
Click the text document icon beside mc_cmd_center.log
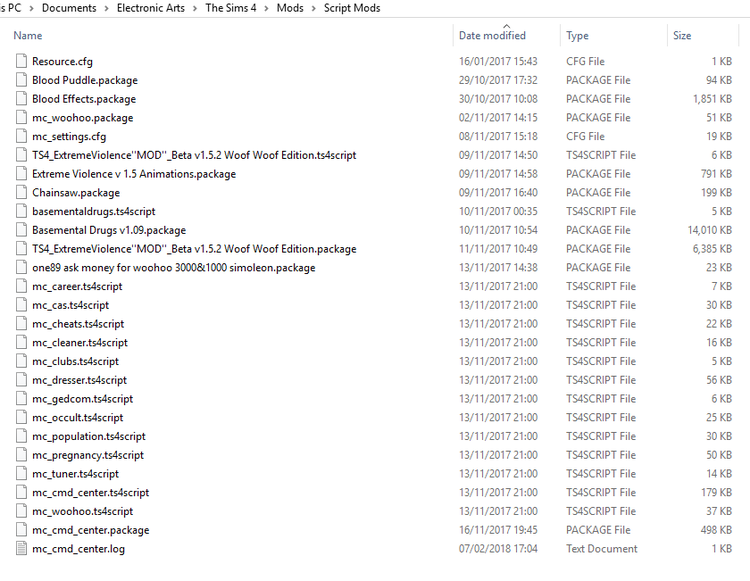(x=21, y=548)
